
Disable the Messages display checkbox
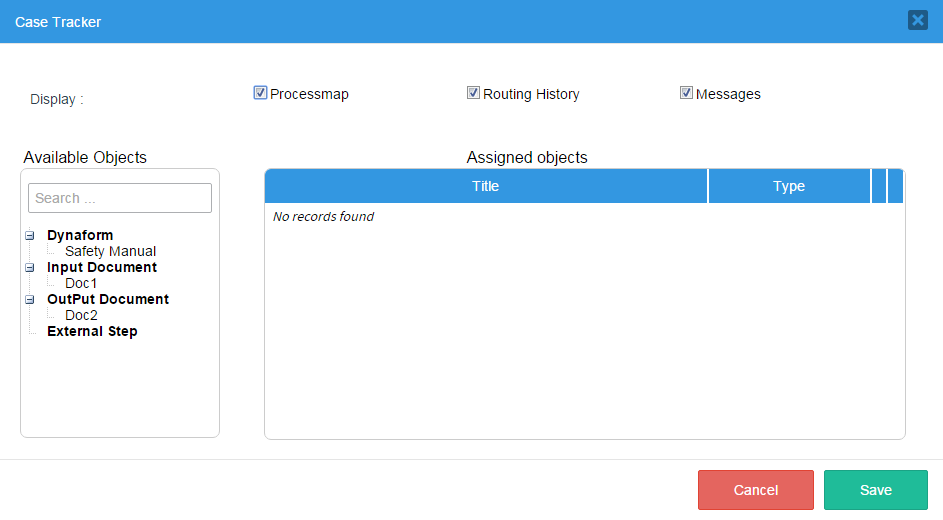[x=687, y=93]
